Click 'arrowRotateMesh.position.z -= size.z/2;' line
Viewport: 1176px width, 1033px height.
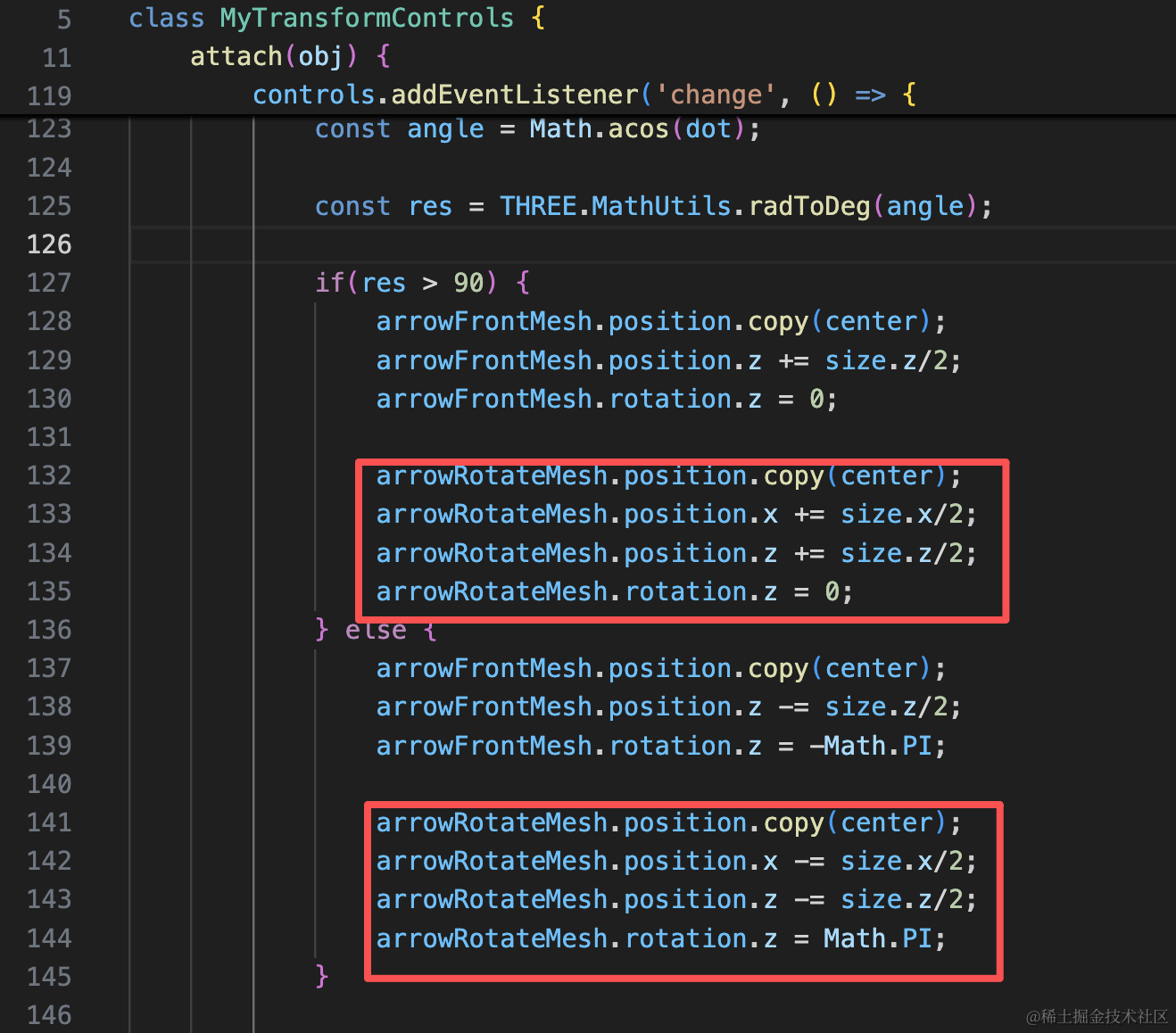click(x=676, y=899)
